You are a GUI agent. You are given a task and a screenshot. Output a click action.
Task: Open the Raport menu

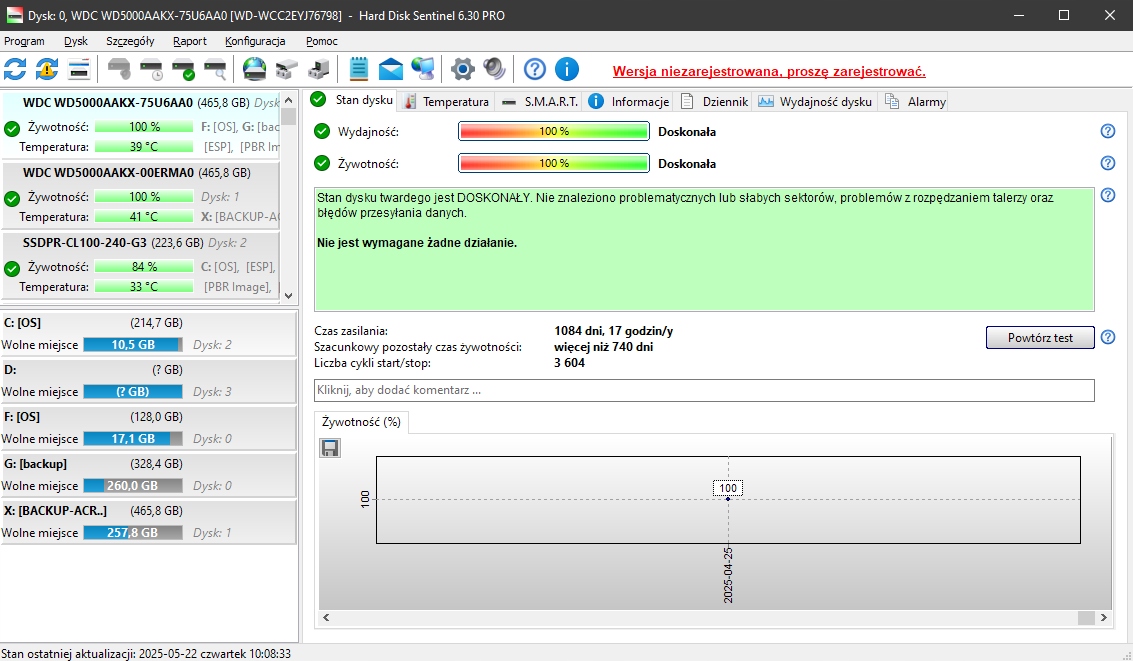(x=189, y=41)
